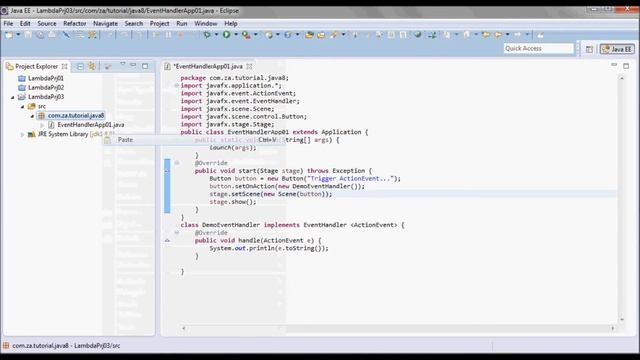Collapse the com.za.tutorial.java8 package node
The image size is (640, 360).
coord(32,116)
